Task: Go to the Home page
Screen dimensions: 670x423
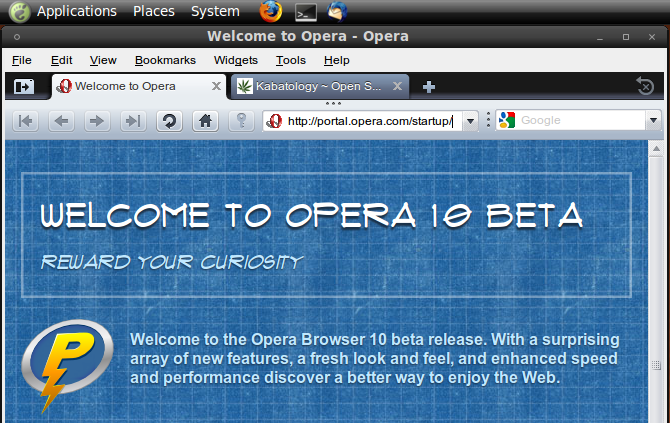Action: 206,121
